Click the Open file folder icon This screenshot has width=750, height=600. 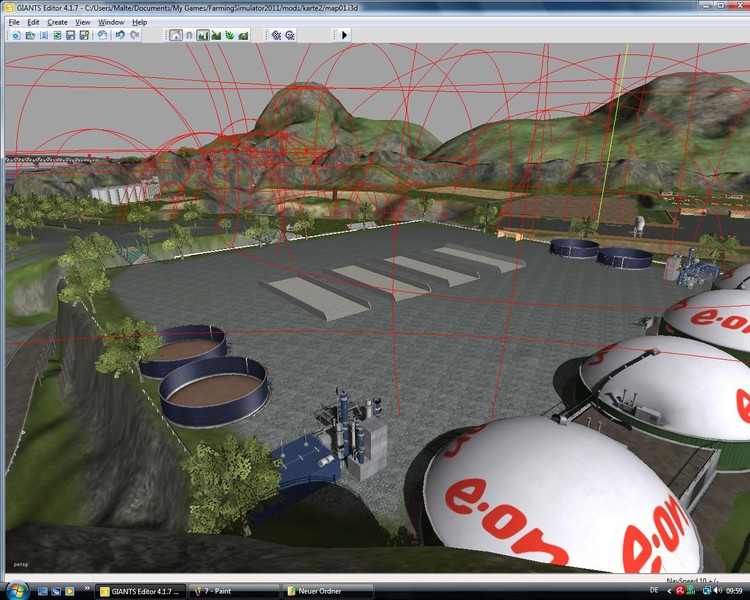30,35
